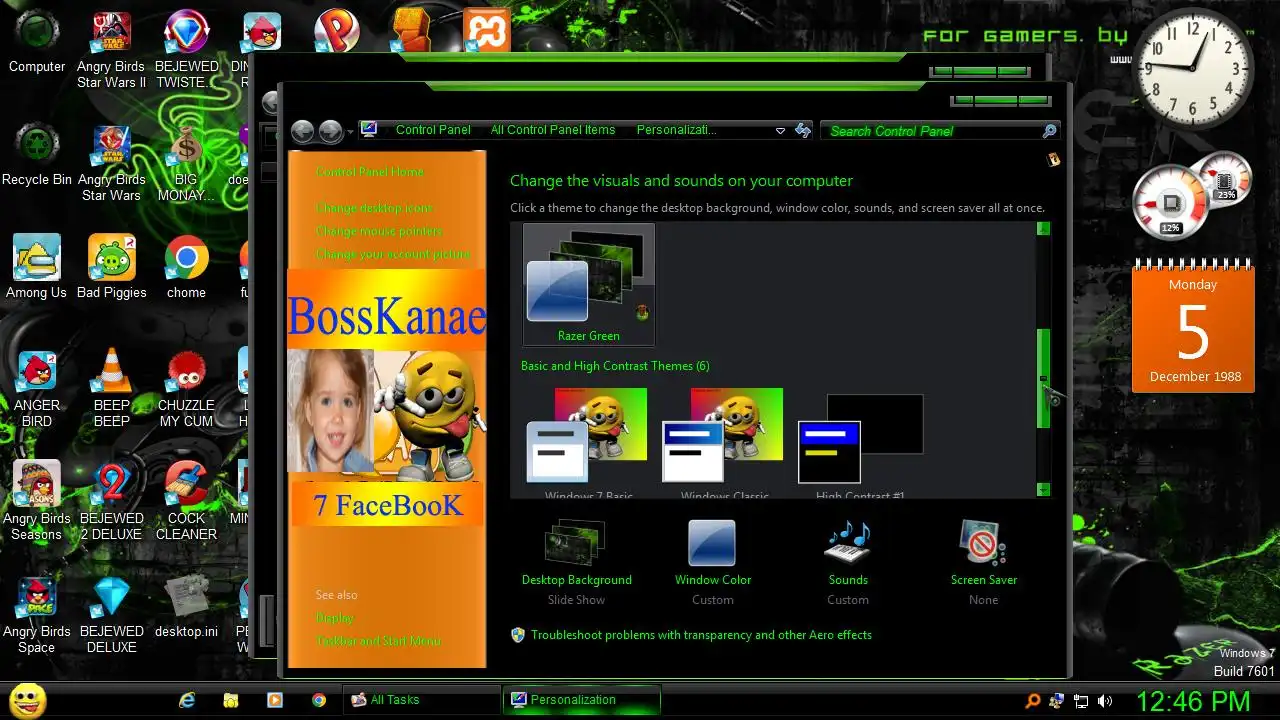Click the network tray icon
This screenshot has width=1280, height=720.
tap(1081, 701)
